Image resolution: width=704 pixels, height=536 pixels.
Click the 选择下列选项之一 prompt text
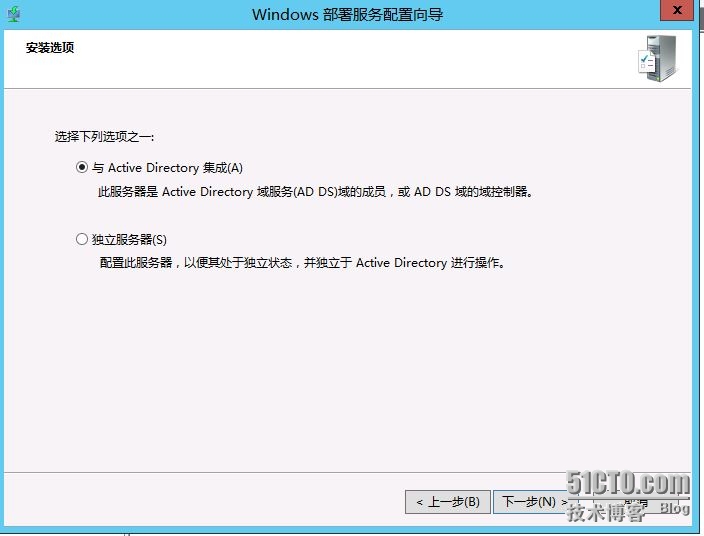click(104, 136)
